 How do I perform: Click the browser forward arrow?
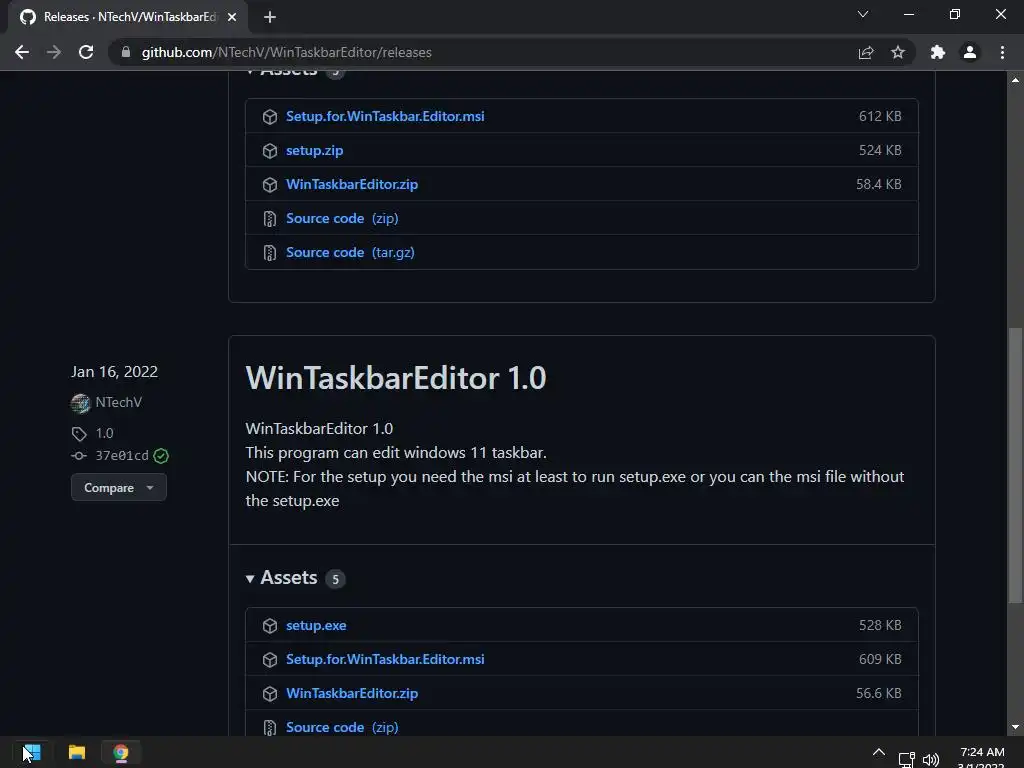pos(54,52)
